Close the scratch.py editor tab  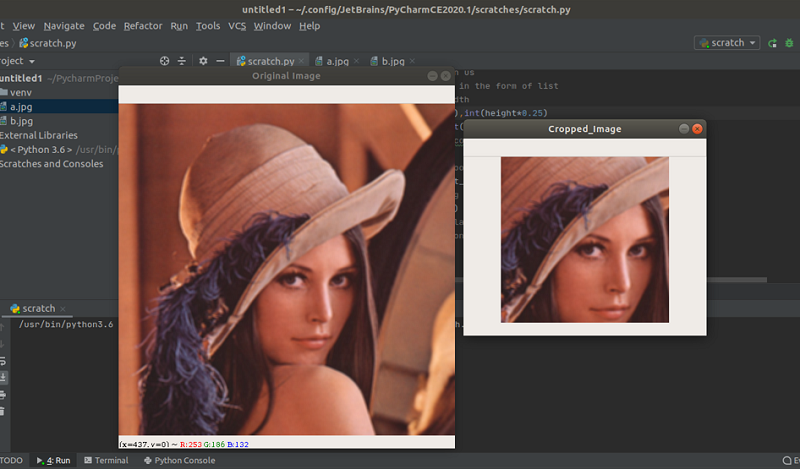(302, 61)
